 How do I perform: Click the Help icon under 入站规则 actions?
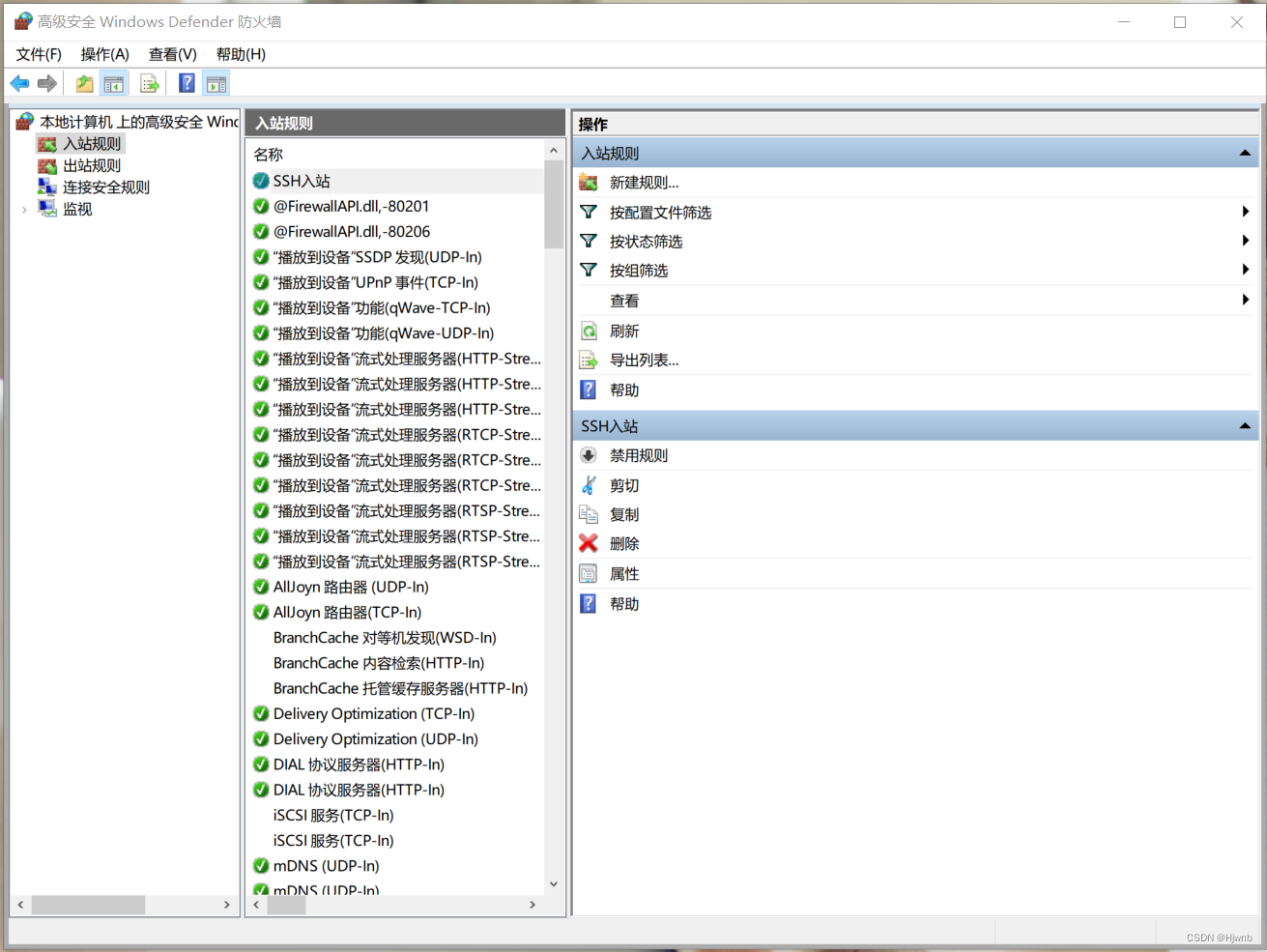tap(589, 389)
